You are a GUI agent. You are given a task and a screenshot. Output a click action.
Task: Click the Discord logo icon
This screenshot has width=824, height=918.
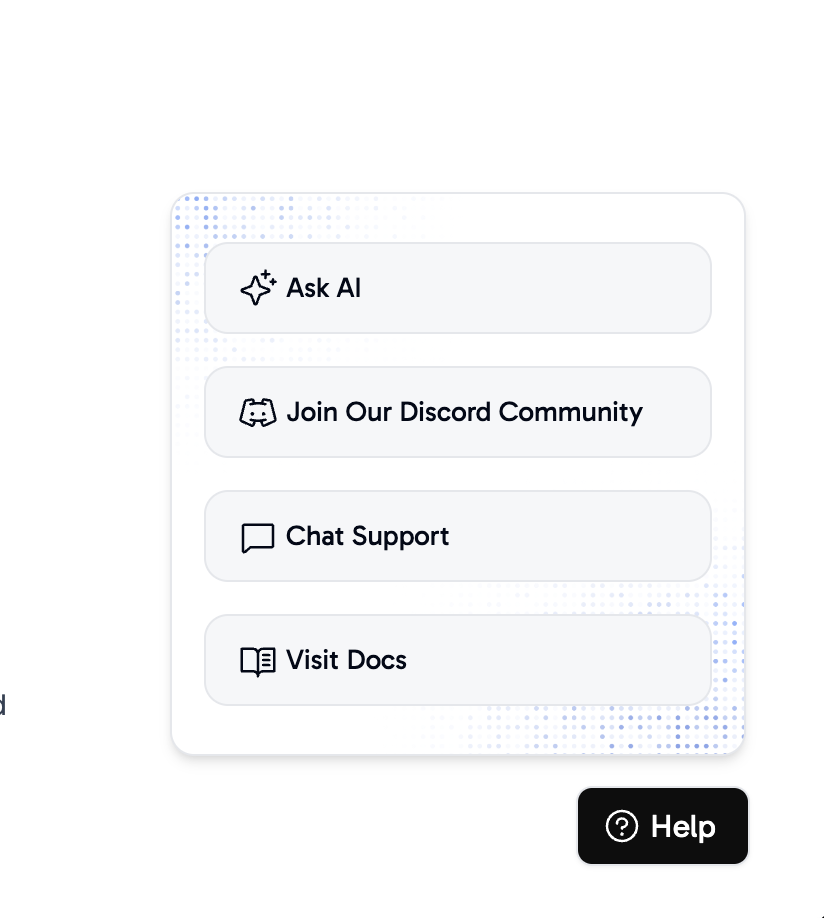[258, 412]
